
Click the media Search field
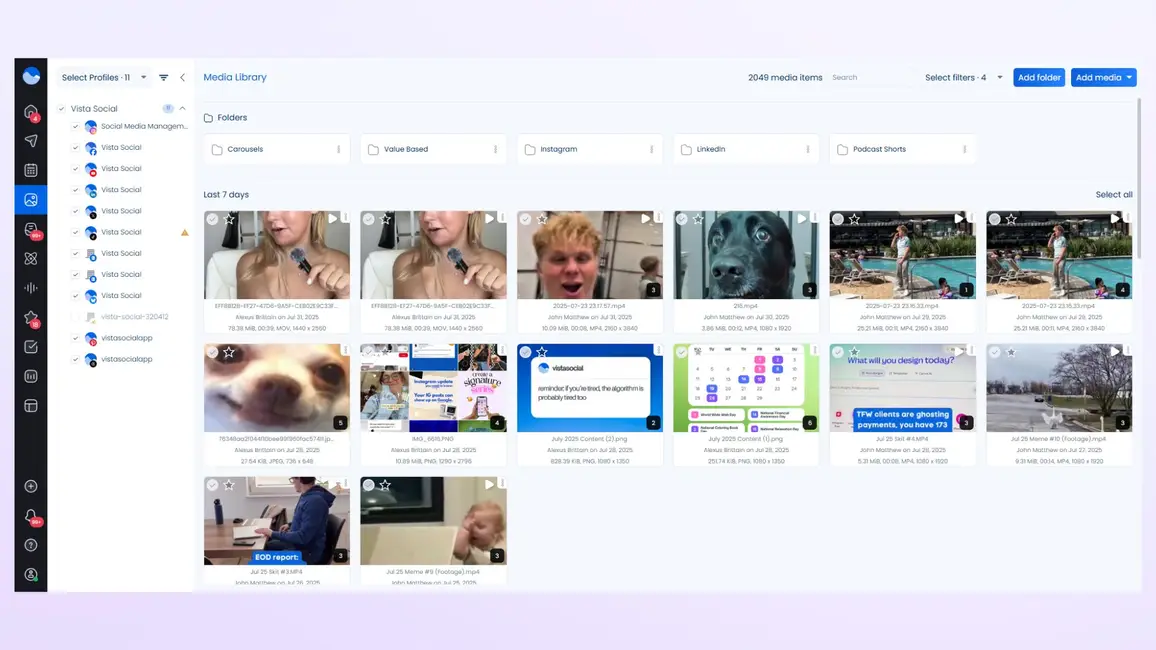[x=870, y=77]
